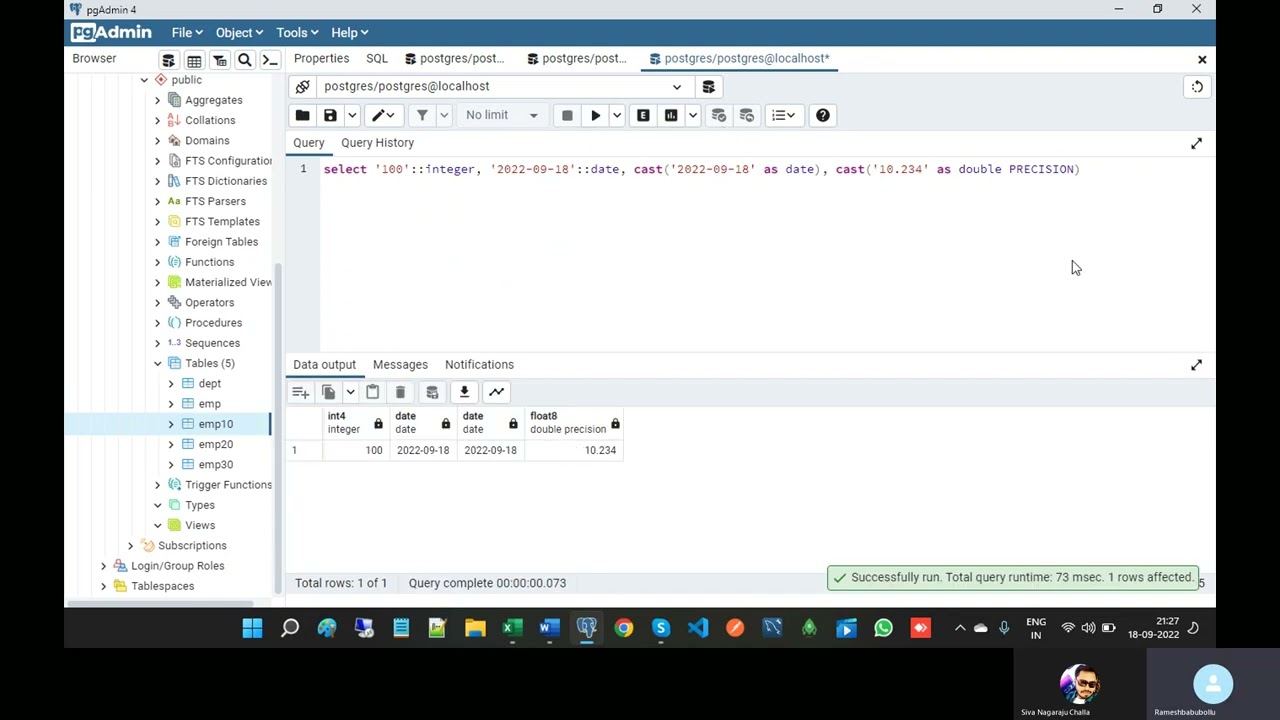The image size is (1280, 720).
Task: Open the No limit rows dropdown
Action: tap(502, 115)
